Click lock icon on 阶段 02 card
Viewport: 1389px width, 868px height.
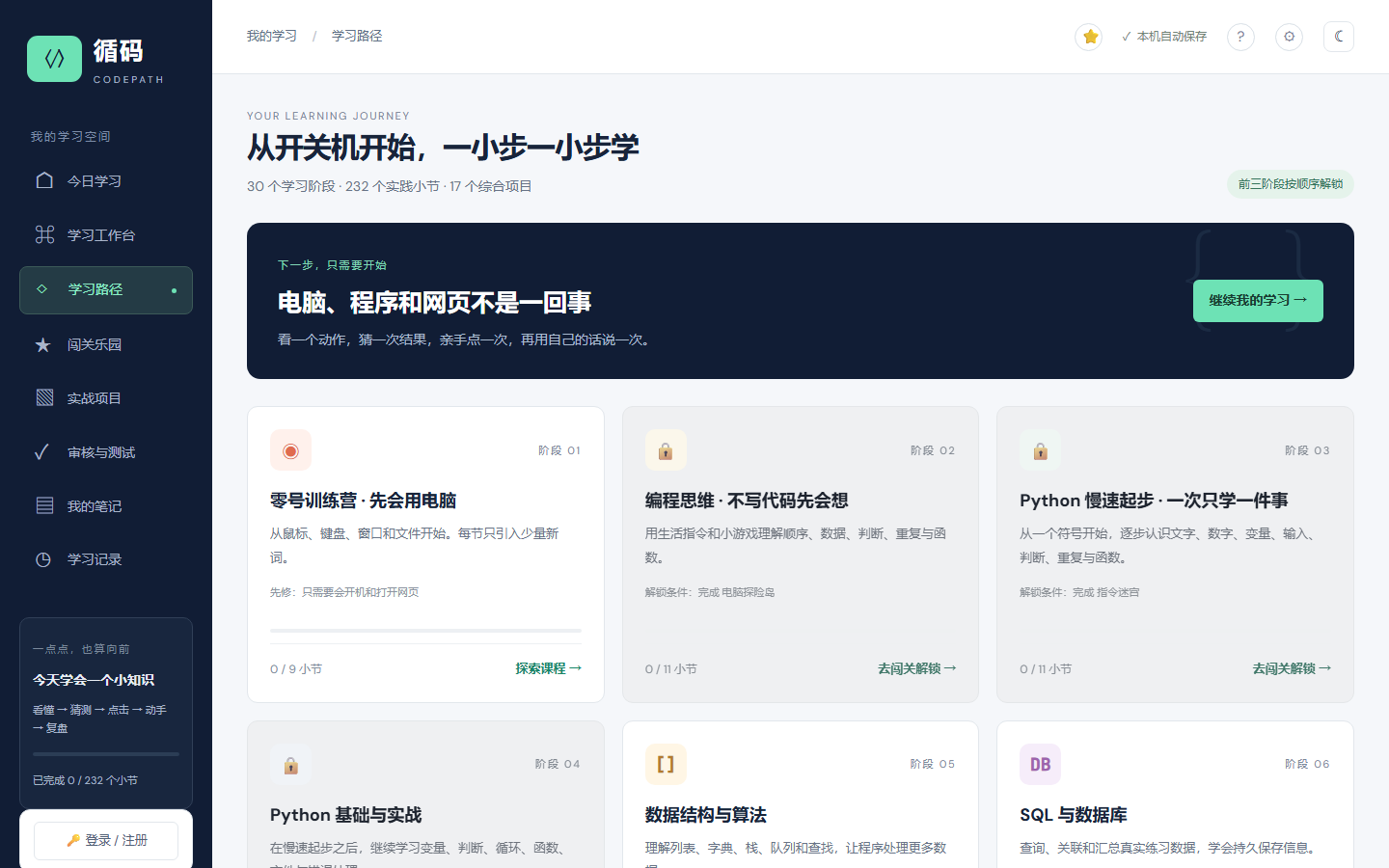coord(666,450)
